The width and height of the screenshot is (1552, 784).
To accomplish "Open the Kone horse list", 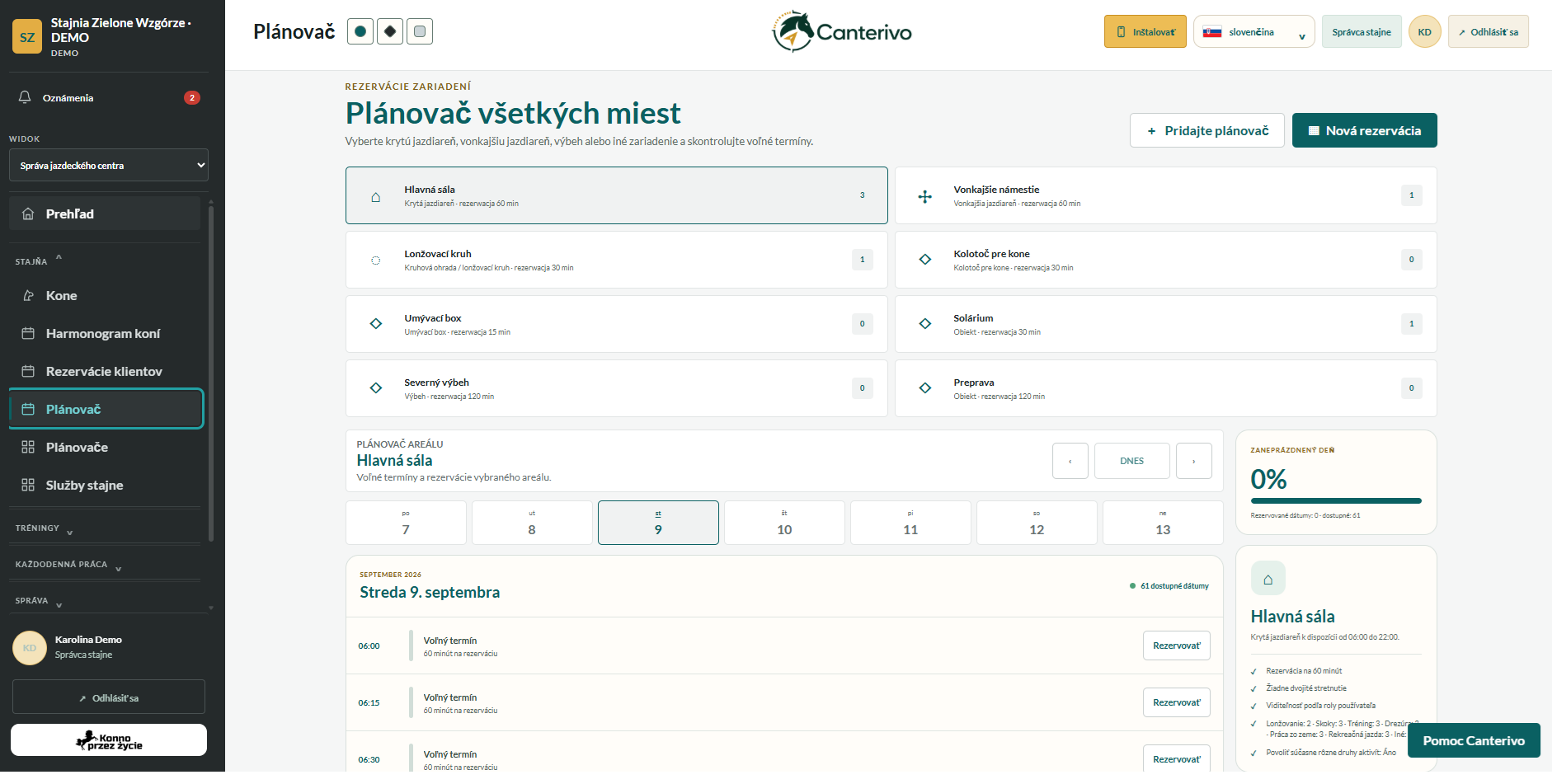I will pyautogui.click(x=105, y=295).
